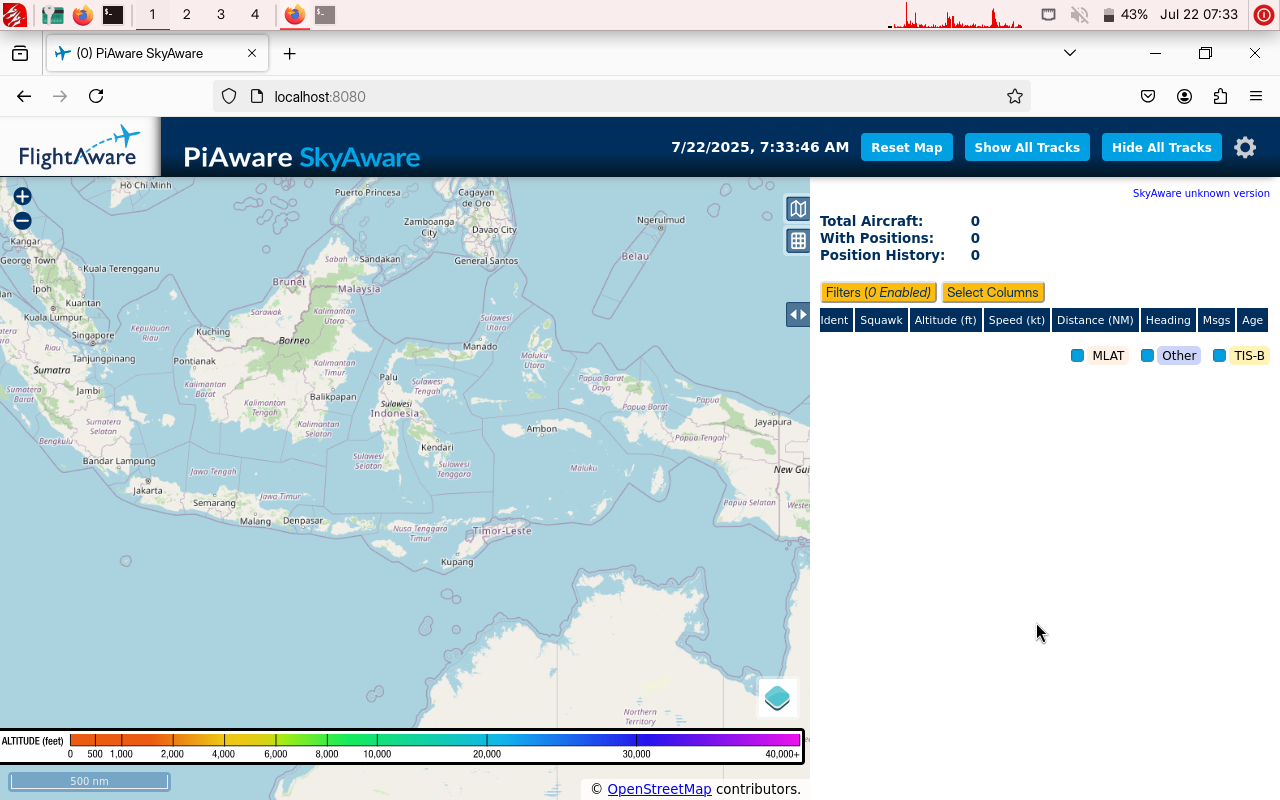Screen dimensions: 1280x800
Task: Zoom in on the map
Action: tap(22, 197)
